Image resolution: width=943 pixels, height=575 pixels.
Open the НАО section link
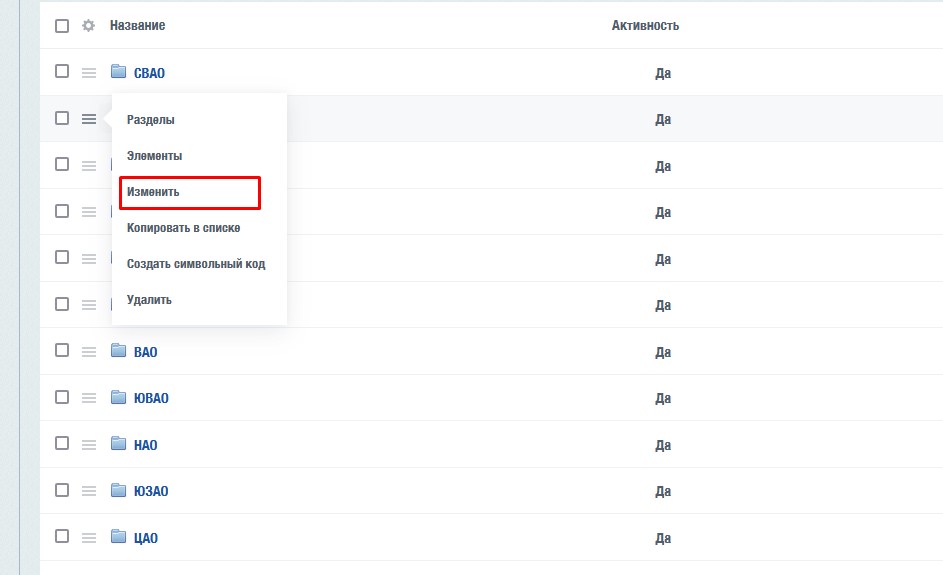tap(145, 445)
